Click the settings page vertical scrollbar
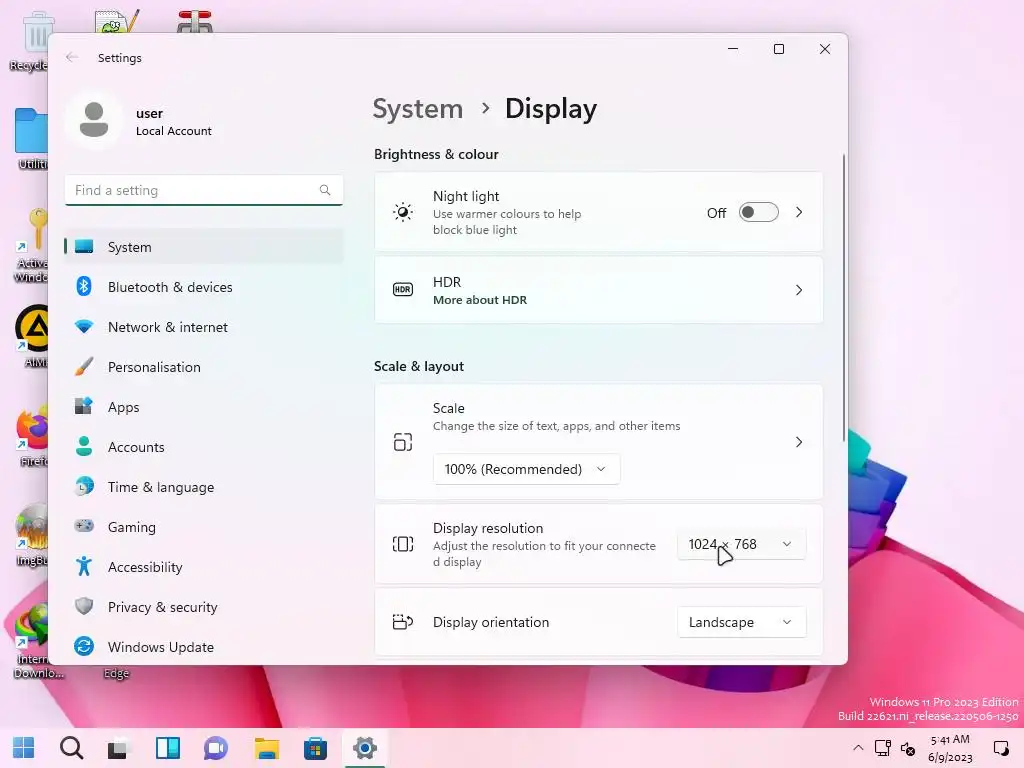Screen dimensions: 1024x768 [x=843, y=297]
